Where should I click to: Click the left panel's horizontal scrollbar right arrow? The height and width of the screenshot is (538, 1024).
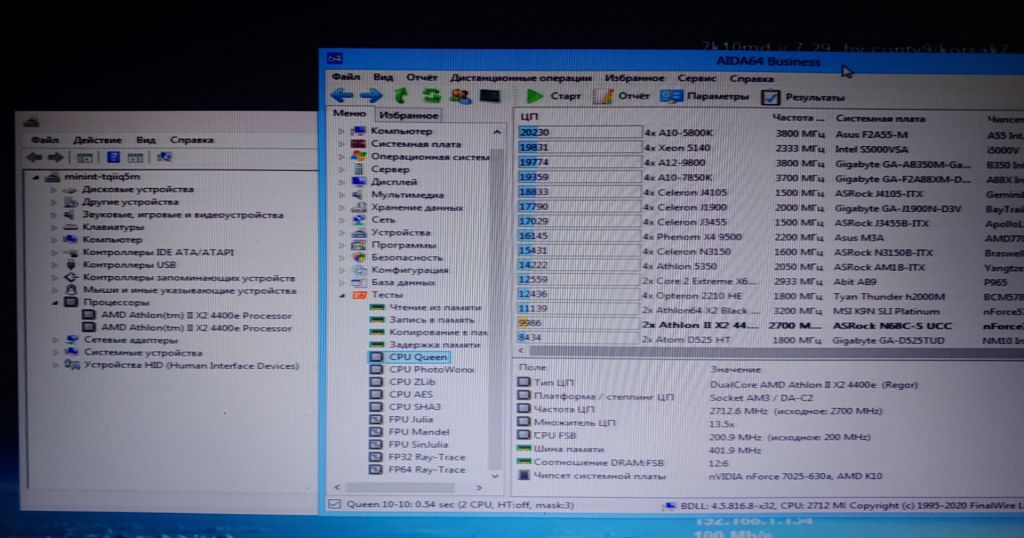479,488
